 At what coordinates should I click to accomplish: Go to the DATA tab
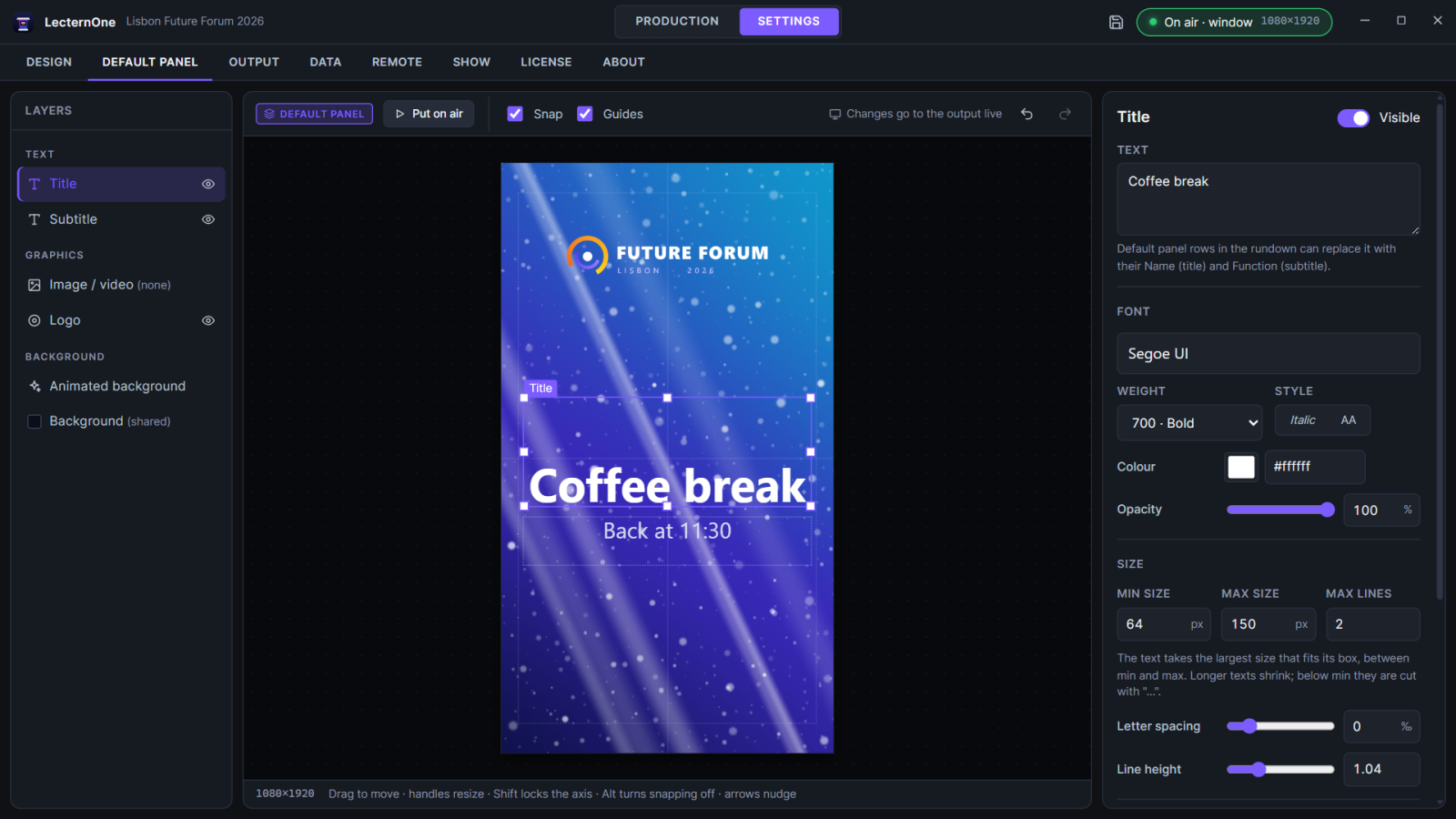tap(326, 62)
